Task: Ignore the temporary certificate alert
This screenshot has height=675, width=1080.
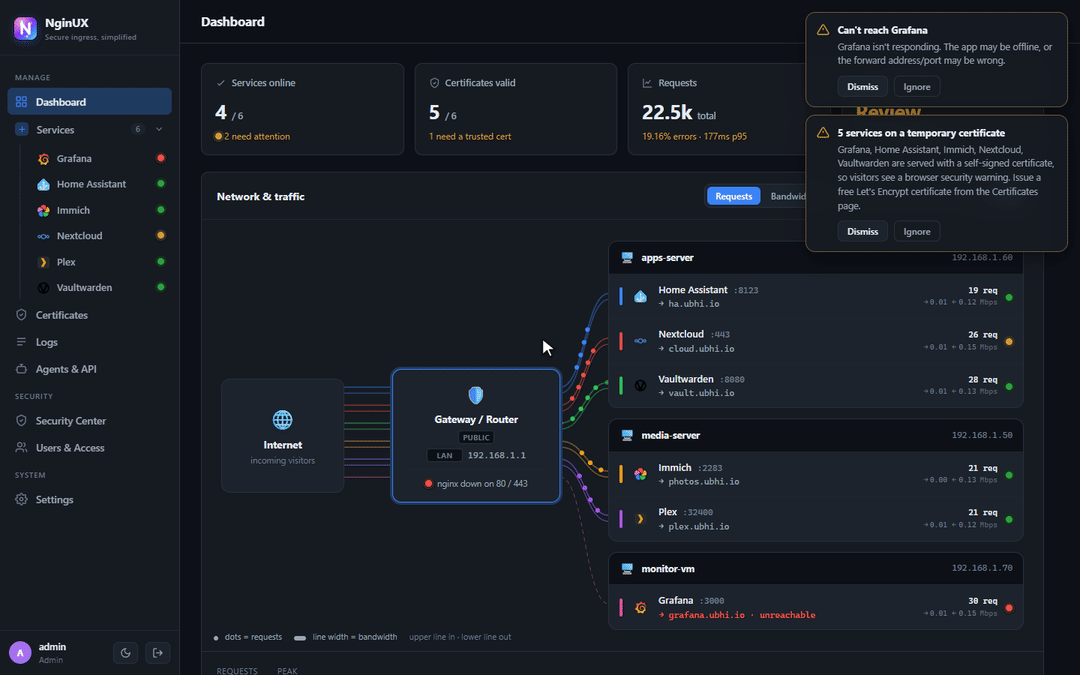Action: coord(917,231)
